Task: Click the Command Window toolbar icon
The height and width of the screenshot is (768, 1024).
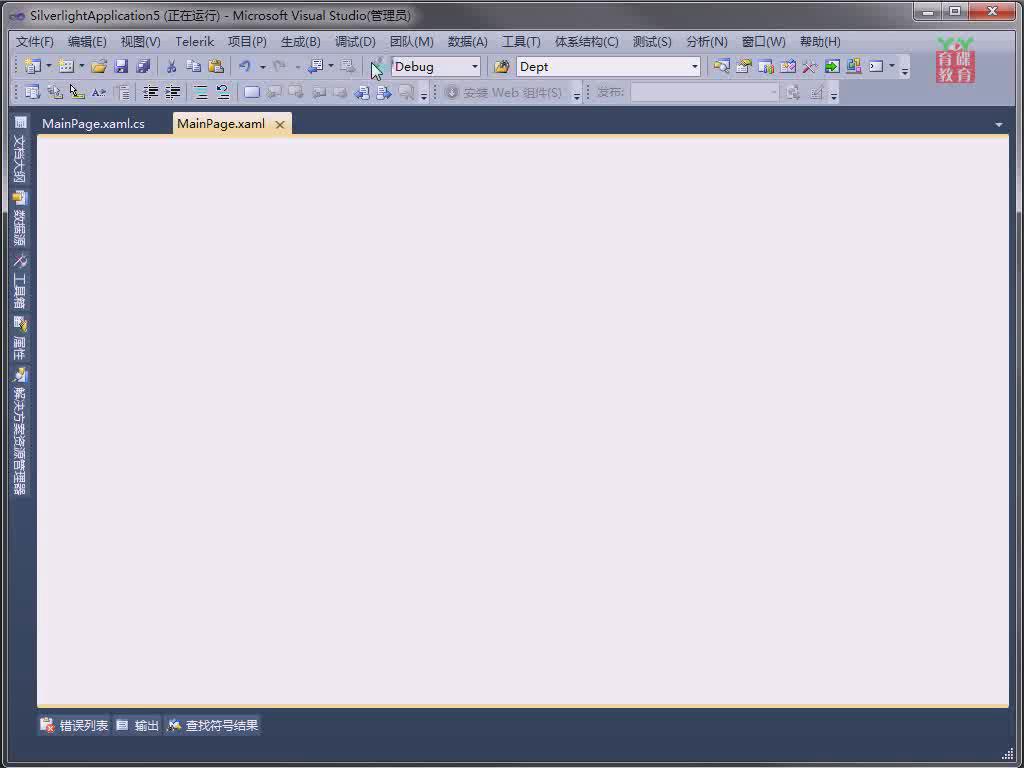Action: pos(876,66)
